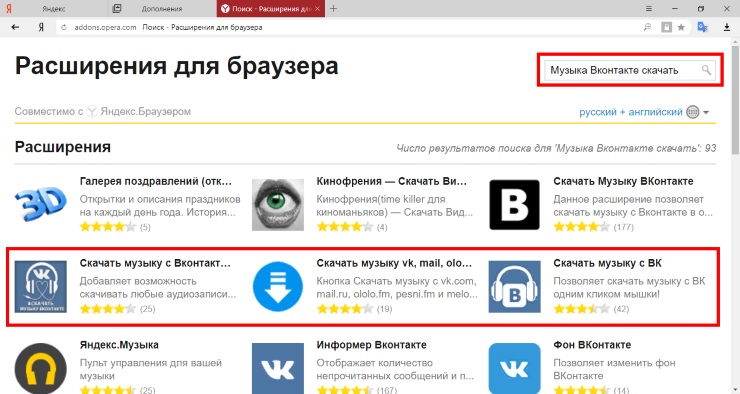Switch to the Дополнения tab
Screen dimensions: 740x394
click(x=162, y=8)
